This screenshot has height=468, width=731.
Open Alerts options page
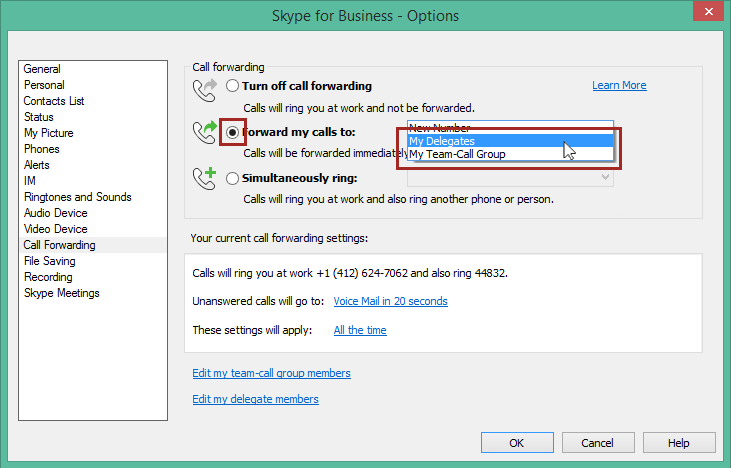tap(92, 165)
